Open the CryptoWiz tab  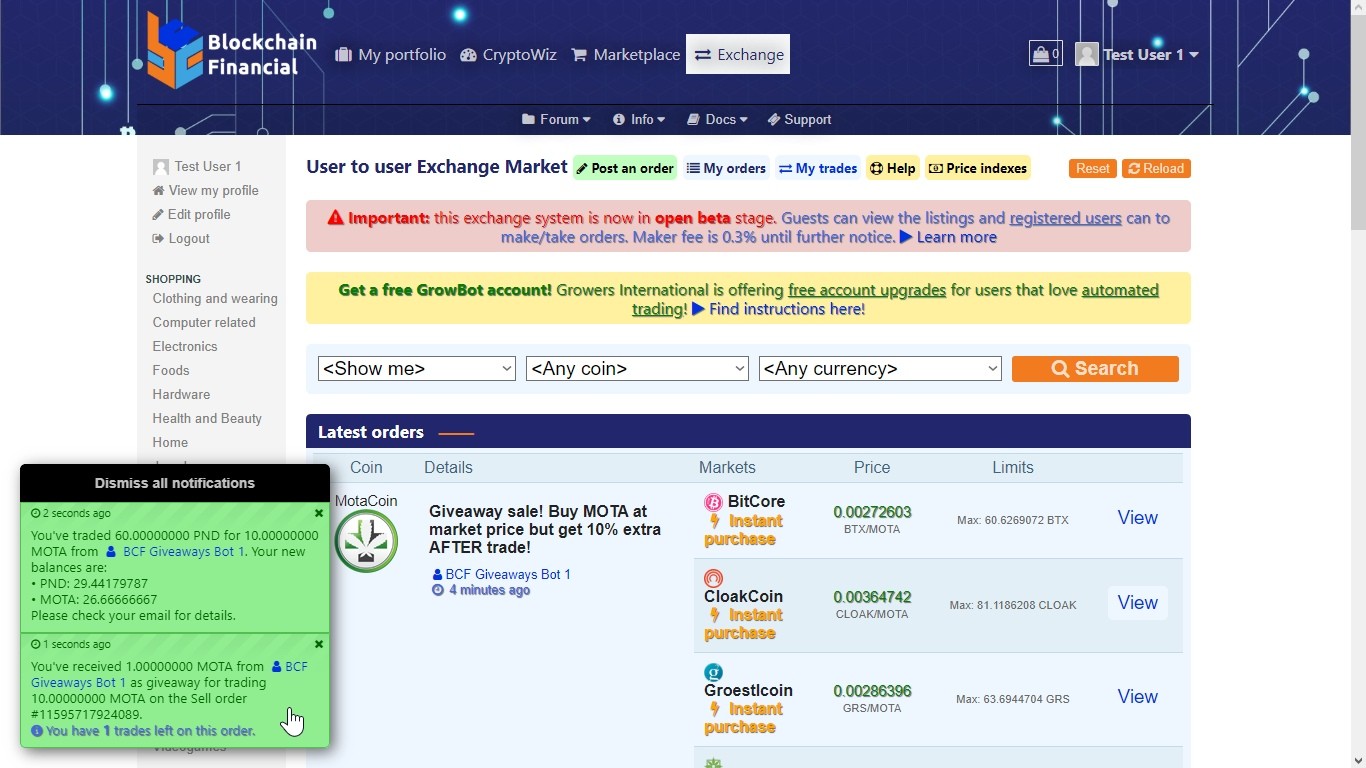click(508, 55)
